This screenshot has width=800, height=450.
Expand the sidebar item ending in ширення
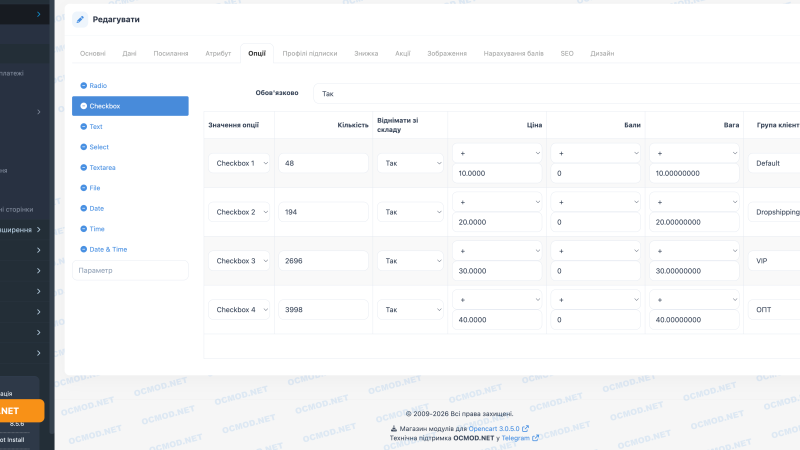click(24, 230)
